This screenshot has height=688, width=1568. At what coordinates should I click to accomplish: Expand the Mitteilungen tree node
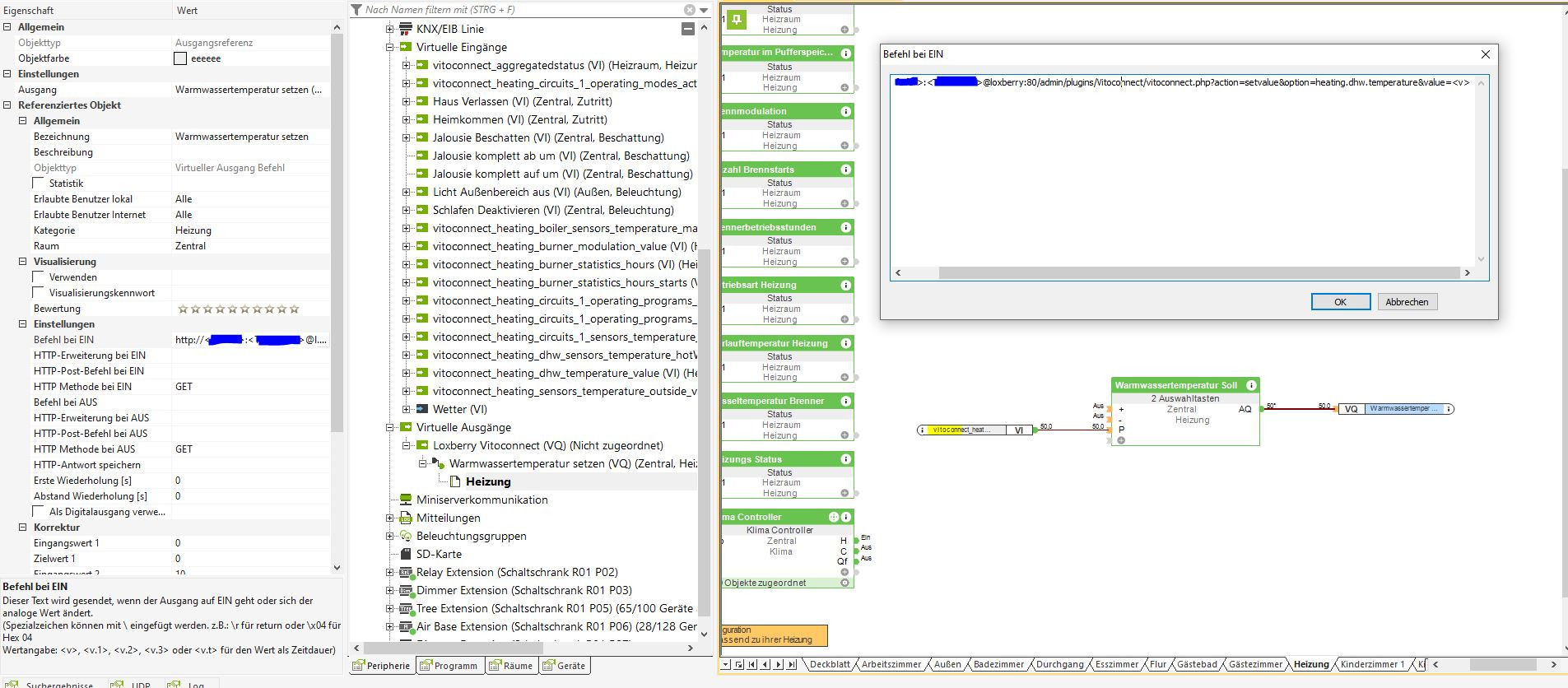coord(390,518)
